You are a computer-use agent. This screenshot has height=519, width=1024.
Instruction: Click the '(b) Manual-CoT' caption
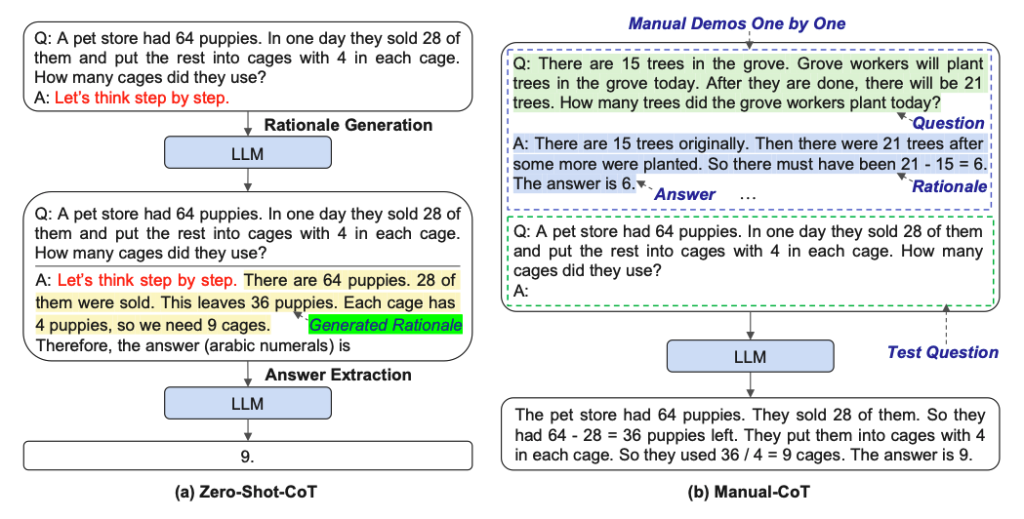click(748, 492)
